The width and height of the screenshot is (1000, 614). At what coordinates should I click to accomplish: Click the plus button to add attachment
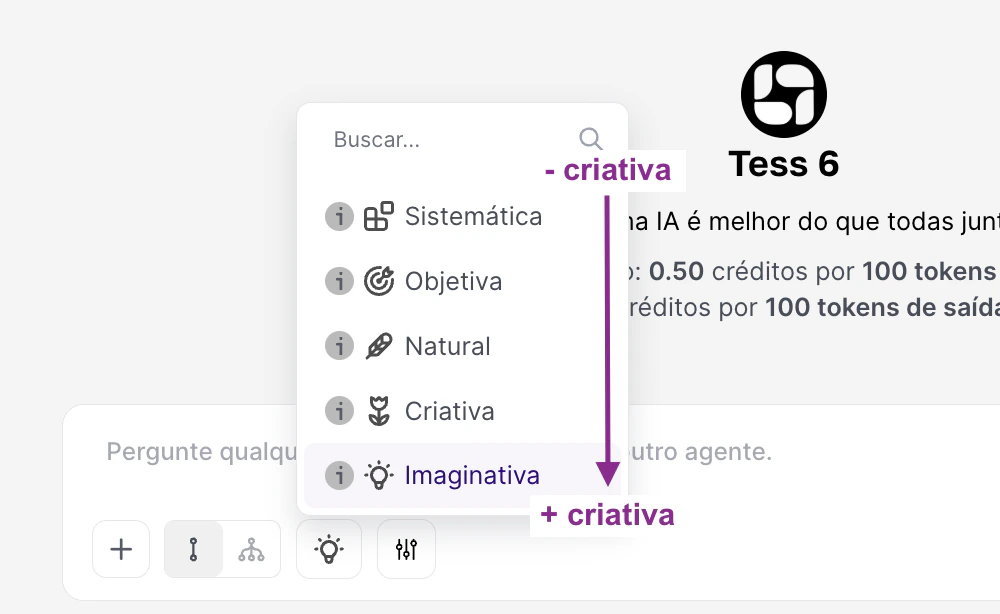pos(120,548)
